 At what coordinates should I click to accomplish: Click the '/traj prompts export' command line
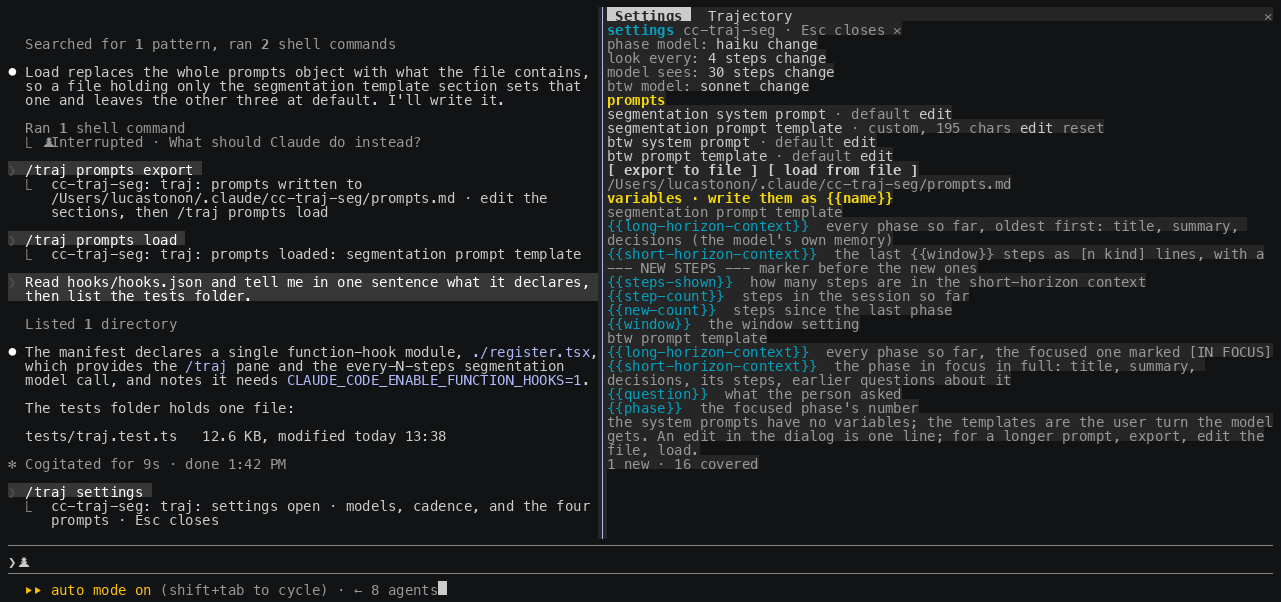(x=109, y=170)
